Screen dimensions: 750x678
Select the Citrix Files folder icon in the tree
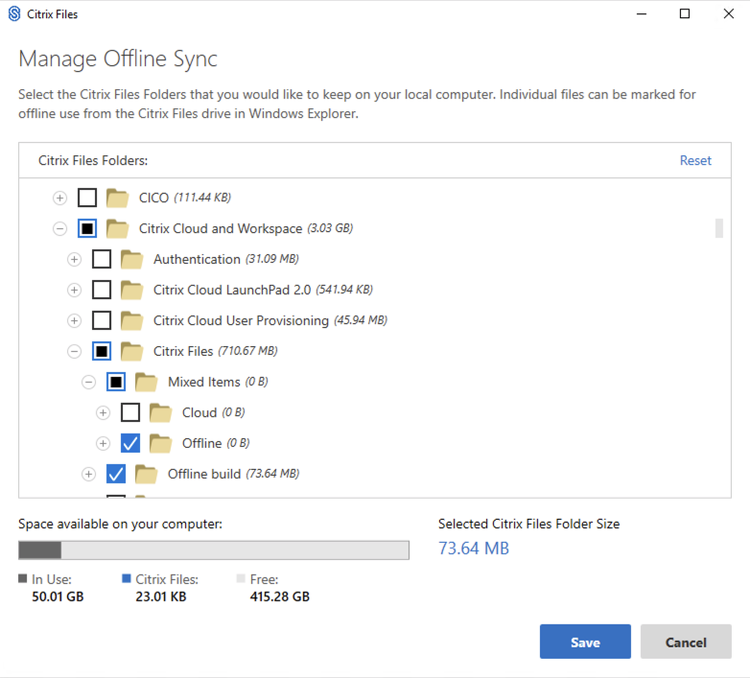(x=132, y=351)
